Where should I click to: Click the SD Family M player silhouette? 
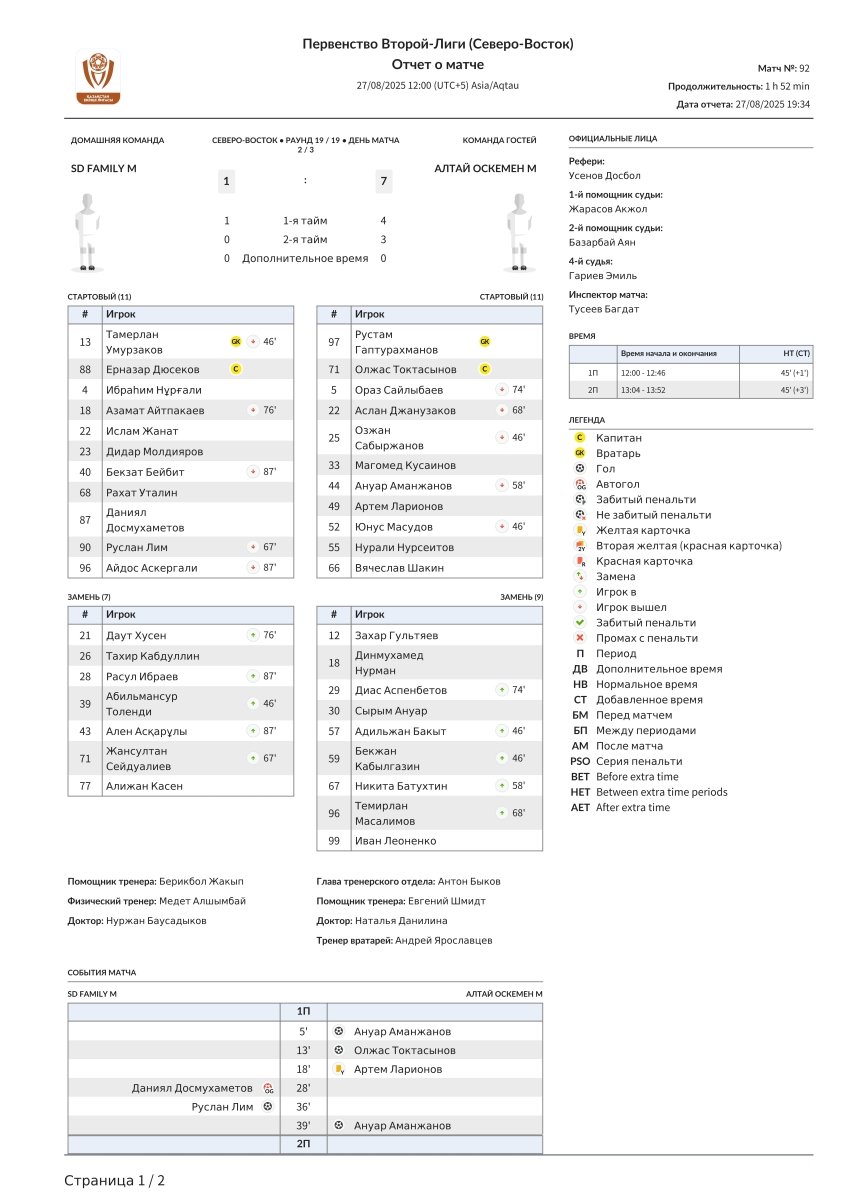[88, 232]
